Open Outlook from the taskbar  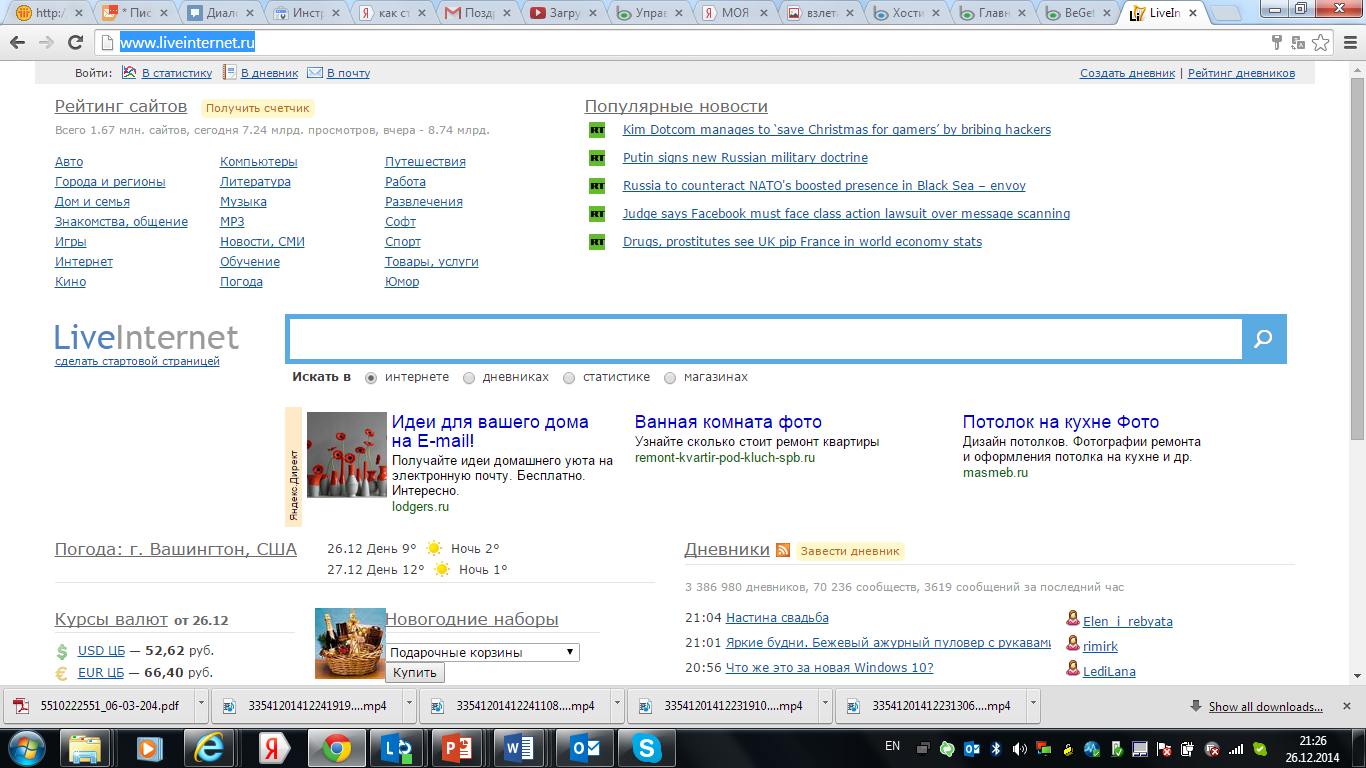click(x=583, y=748)
